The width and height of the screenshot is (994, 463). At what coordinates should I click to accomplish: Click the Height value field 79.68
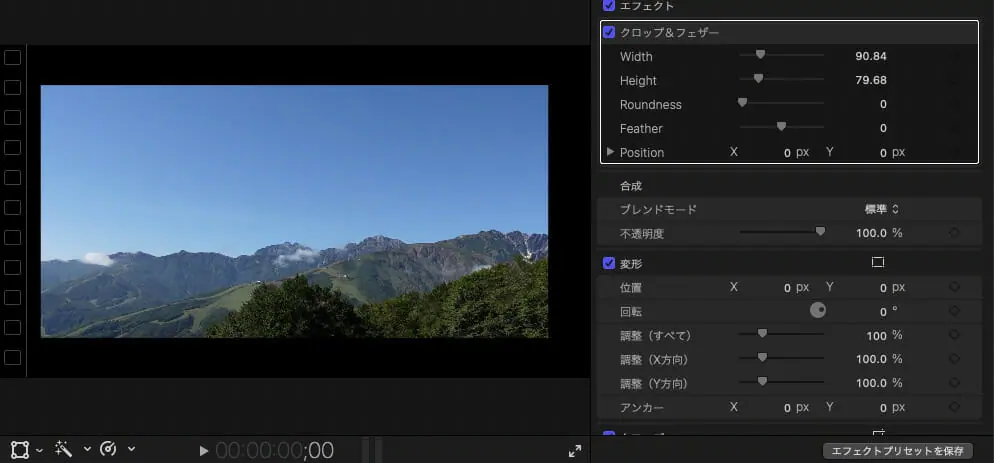(871, 80)
